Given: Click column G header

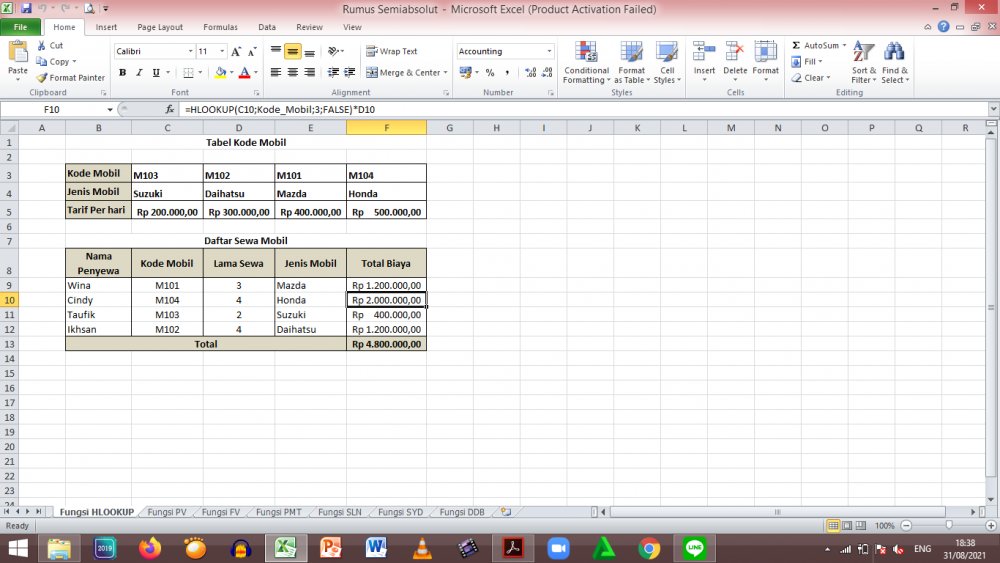Looking at the screenshot, I should 450,128.
